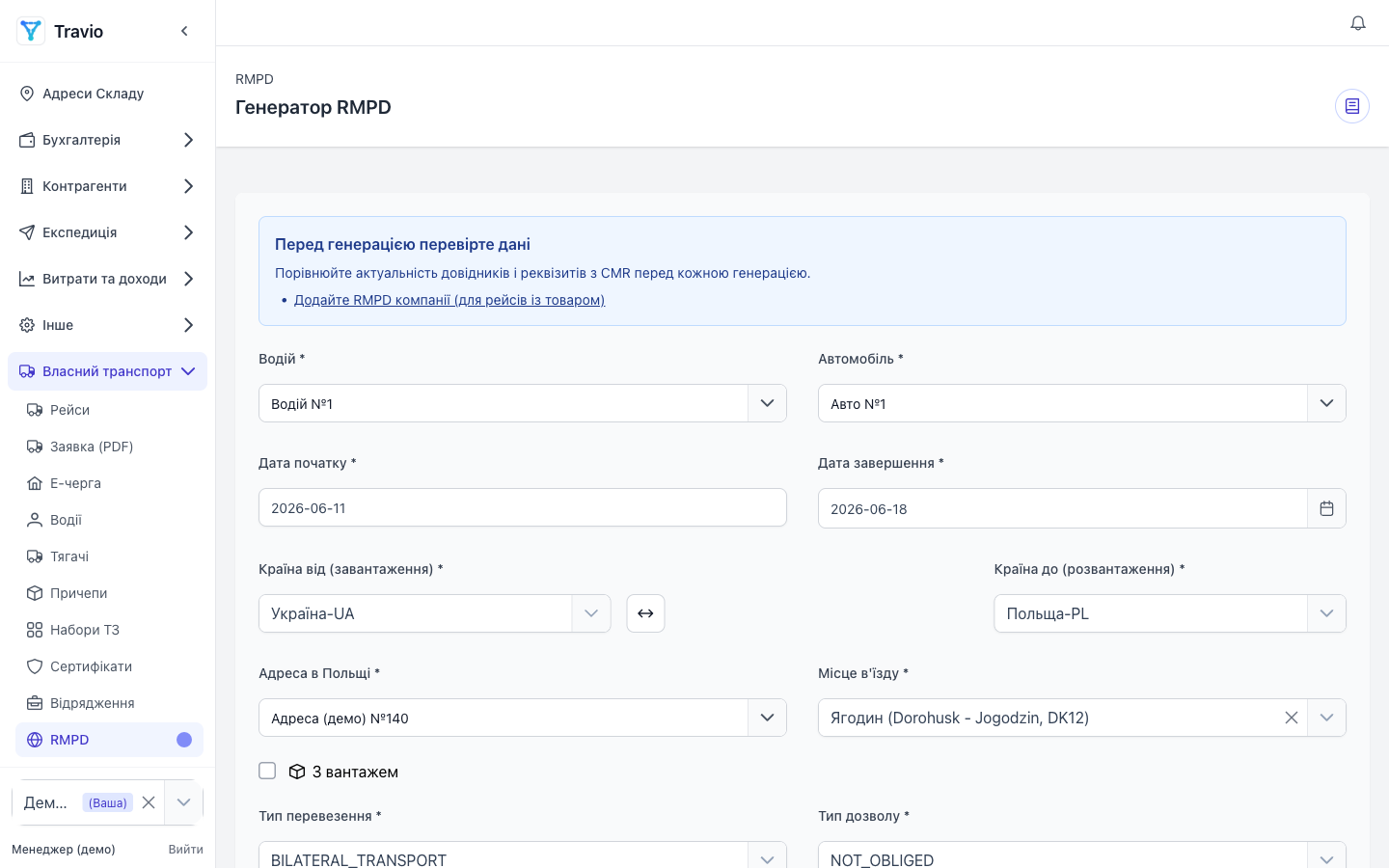Image resolution: width=1389 pixels, height=868 pixels.
Task: Click the RMPD breadcrumb text
Action: point(255,79)
